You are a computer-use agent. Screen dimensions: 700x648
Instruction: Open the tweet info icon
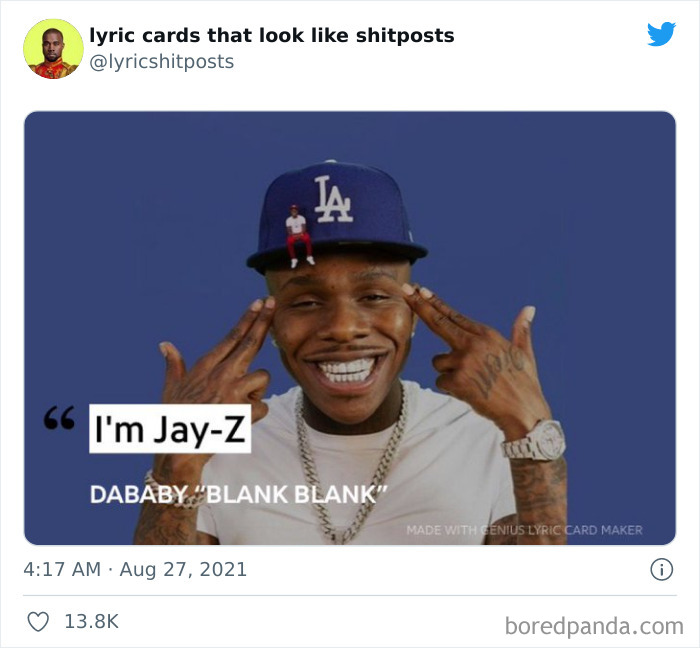661,569
